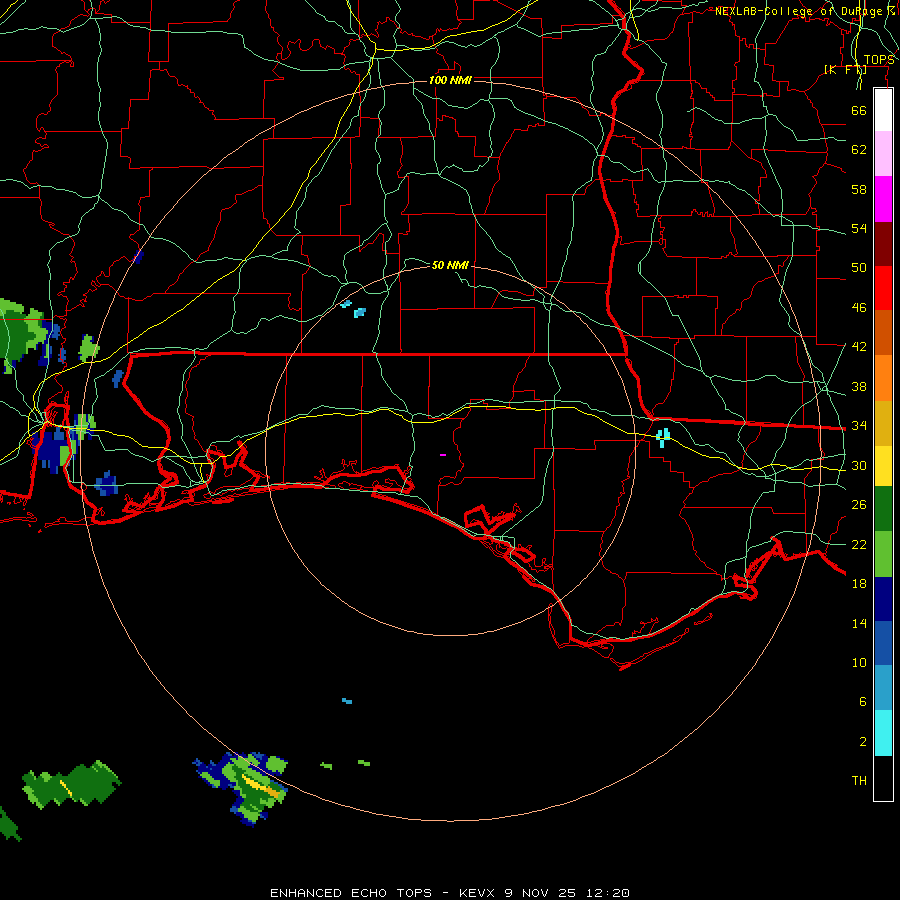The width and height of the screenshot is (900, 900).
Task: Click the TOPS legend title
Action: coord(879,60)
